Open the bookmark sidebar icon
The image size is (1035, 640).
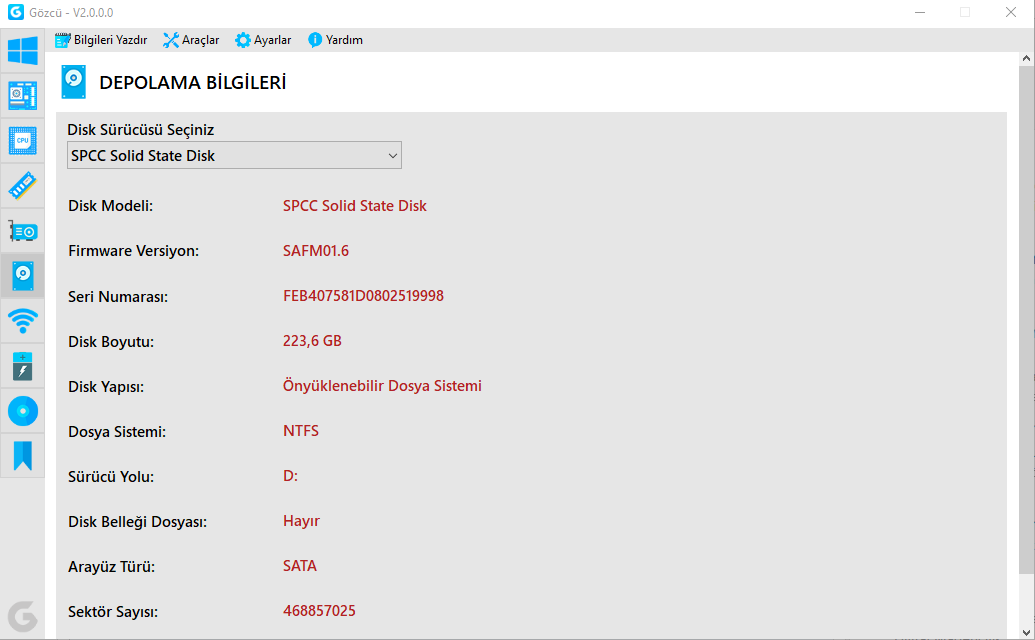coord(22,456)
